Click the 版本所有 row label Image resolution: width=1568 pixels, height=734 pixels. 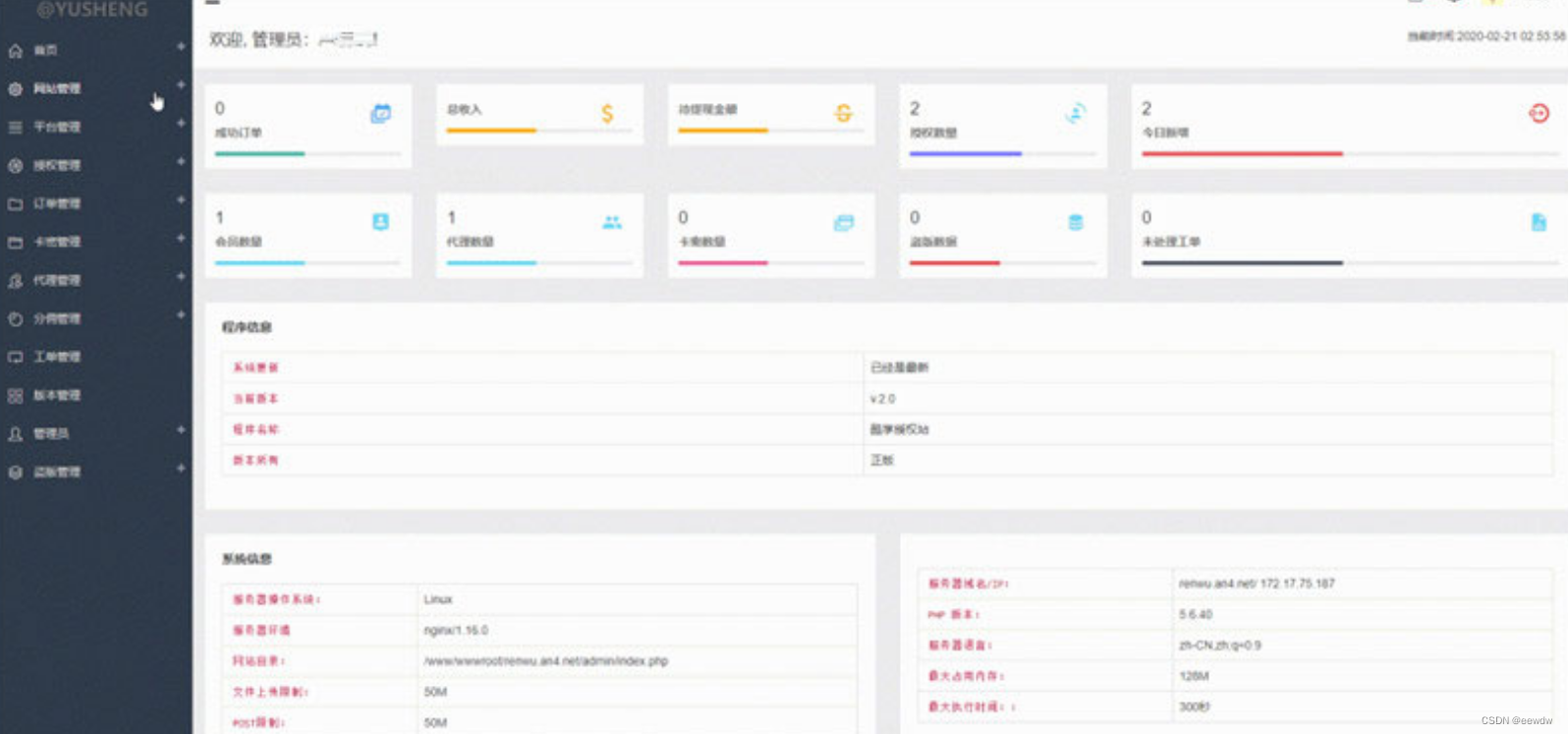[255, 460]
